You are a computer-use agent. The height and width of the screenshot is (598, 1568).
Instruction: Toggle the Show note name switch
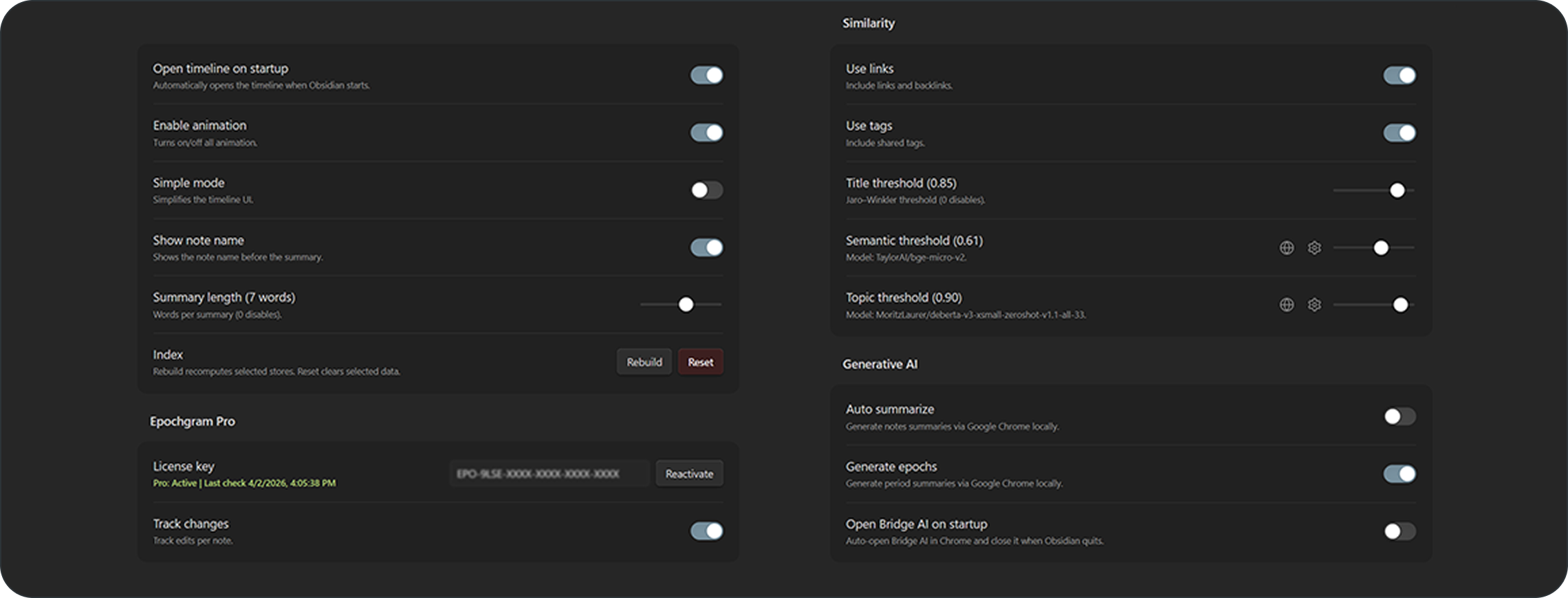click(706, 247)
